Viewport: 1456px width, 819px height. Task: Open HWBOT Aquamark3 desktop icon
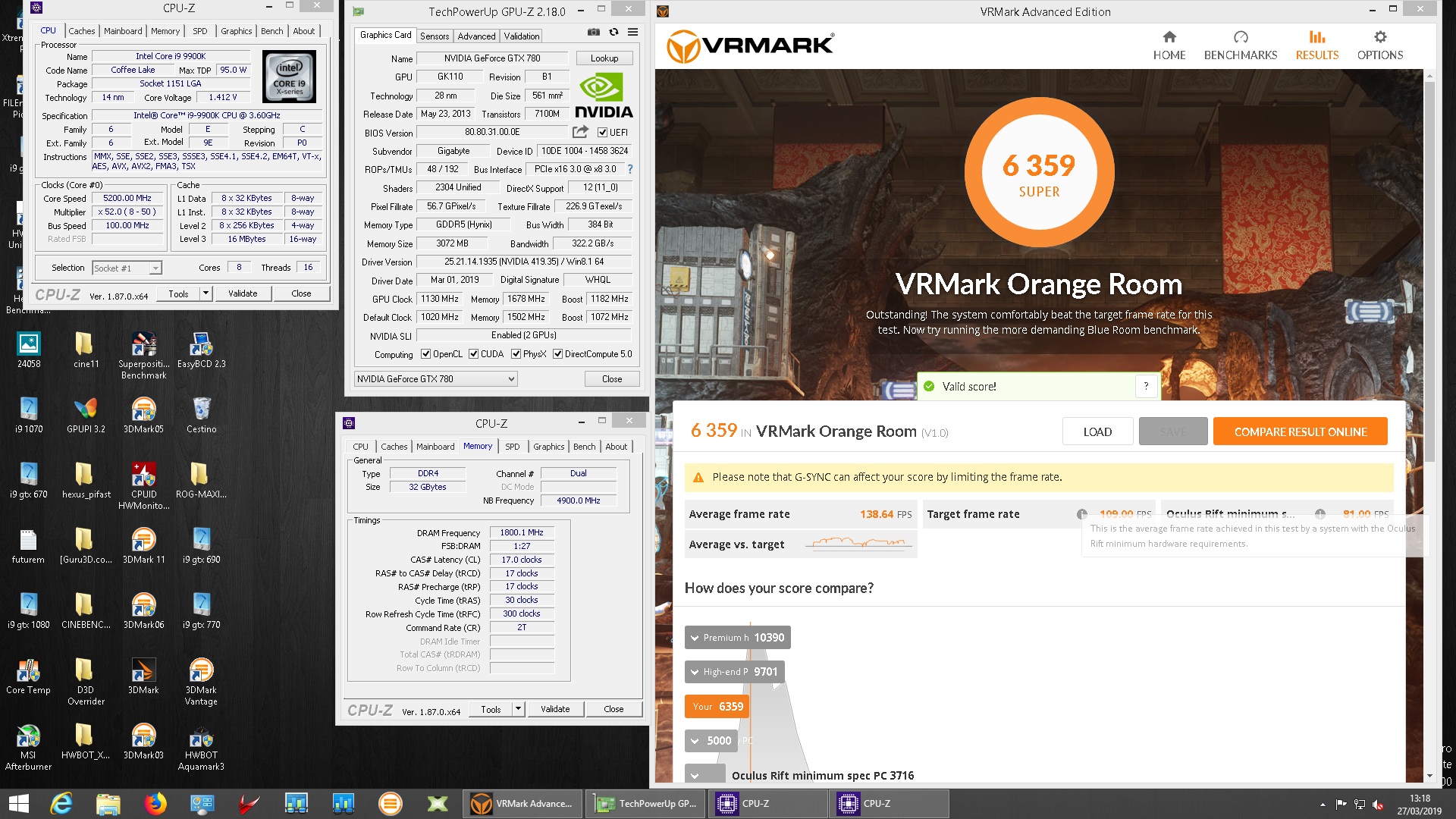[201, 747]
